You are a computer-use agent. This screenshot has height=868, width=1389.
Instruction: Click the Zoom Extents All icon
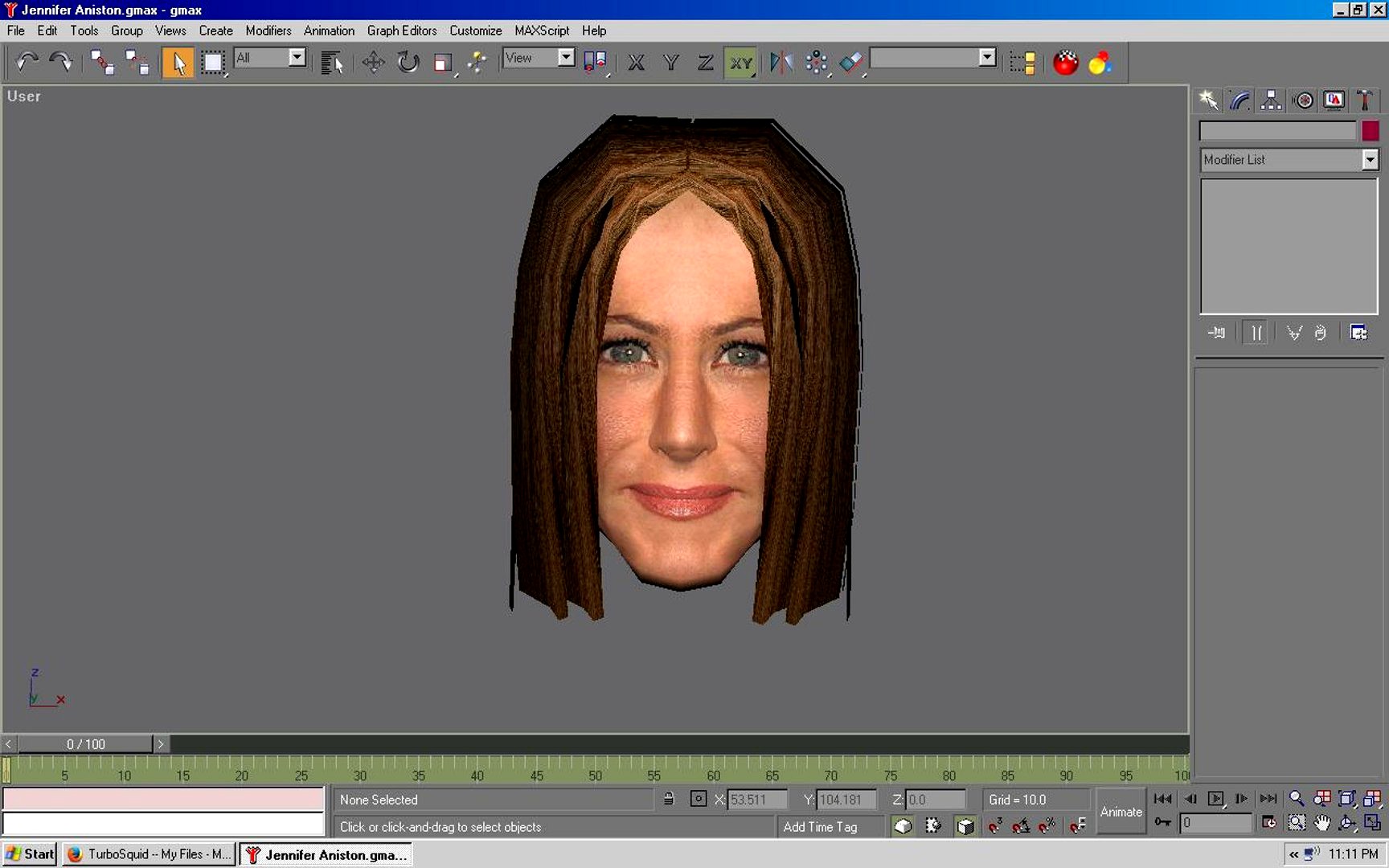pyautogui.click(x=1372, y=798)
